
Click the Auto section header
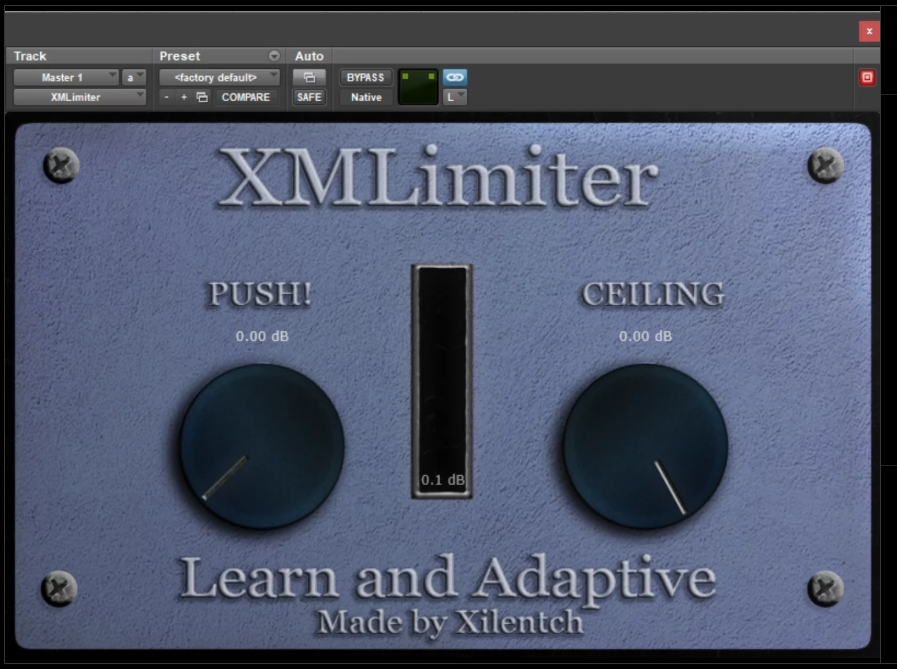pos(309,56)
